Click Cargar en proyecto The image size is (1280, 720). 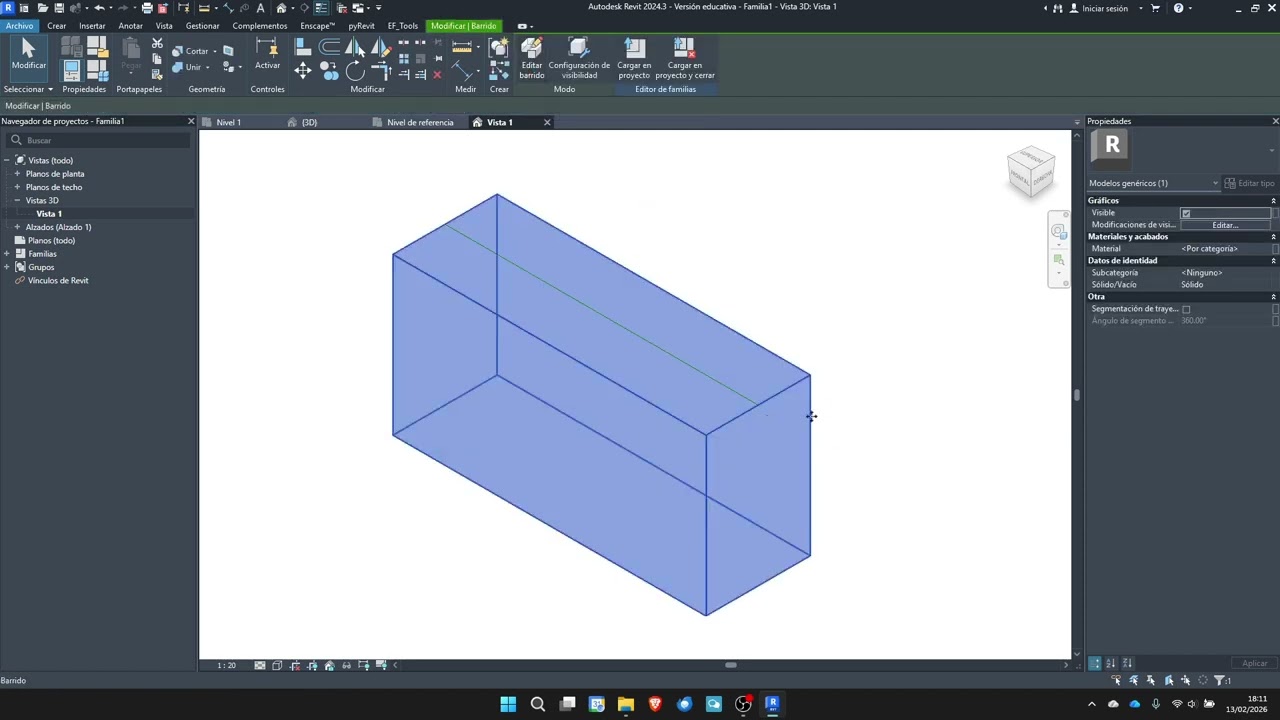[x=634, y=59]
